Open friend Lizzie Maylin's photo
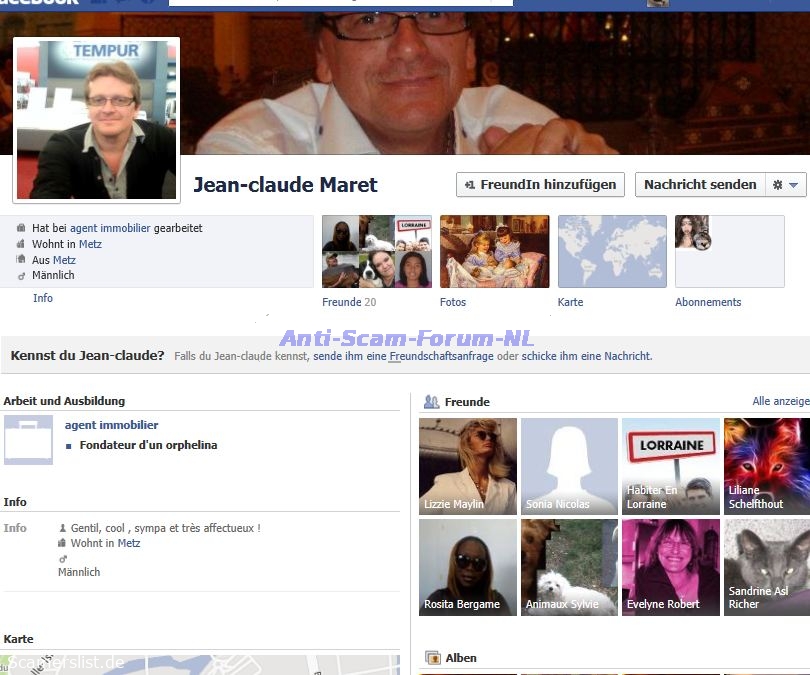The height and width of the screenshot is (675, 810). coord(467,466)
